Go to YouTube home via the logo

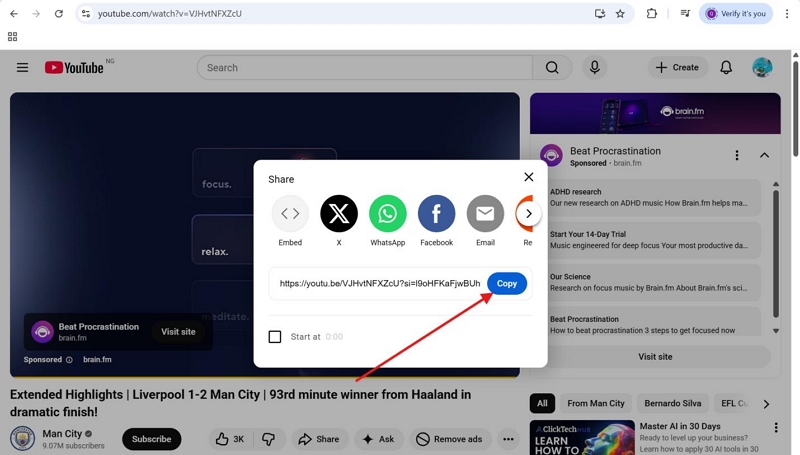74,67
